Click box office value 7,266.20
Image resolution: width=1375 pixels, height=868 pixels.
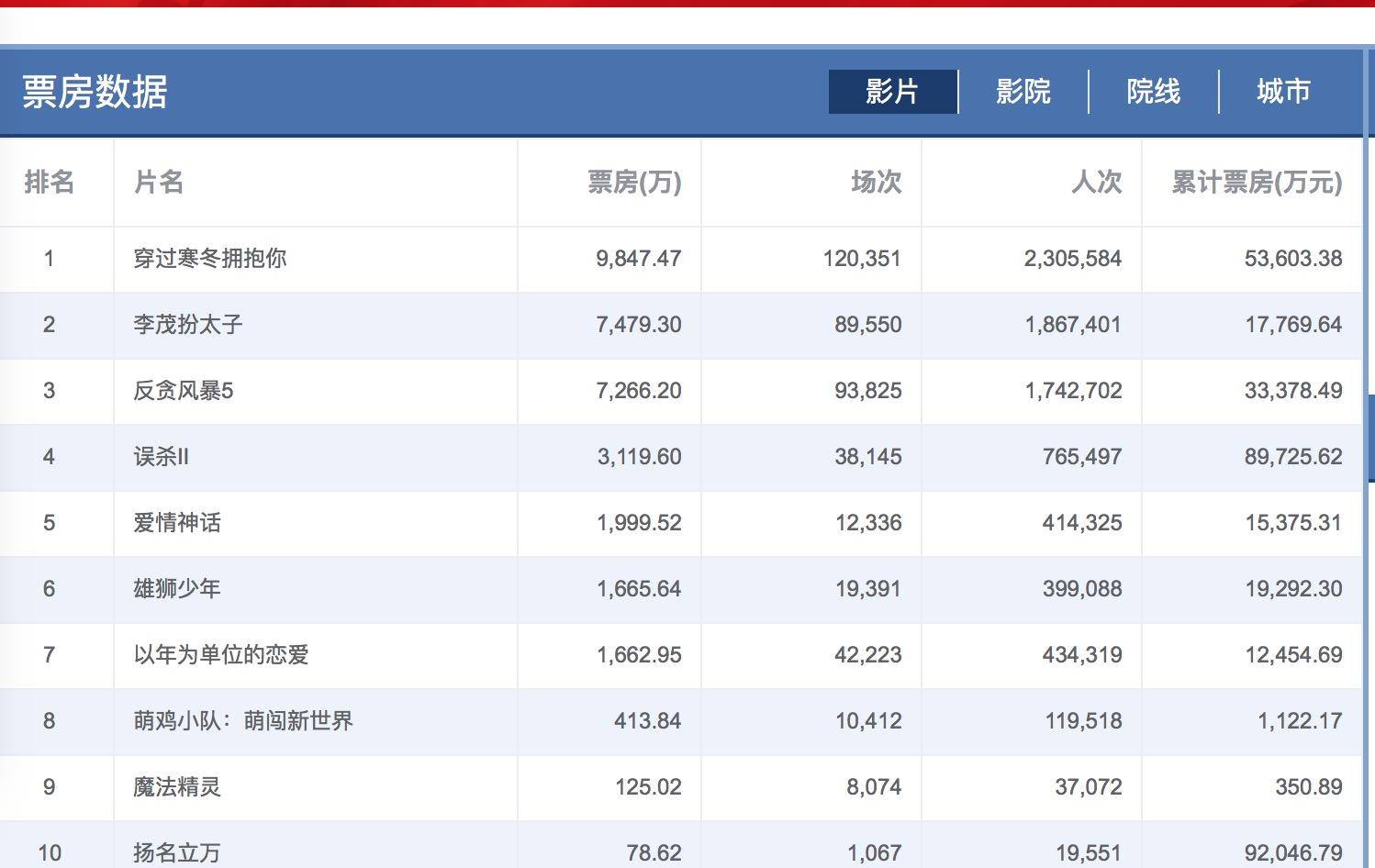tap(639, 391)
